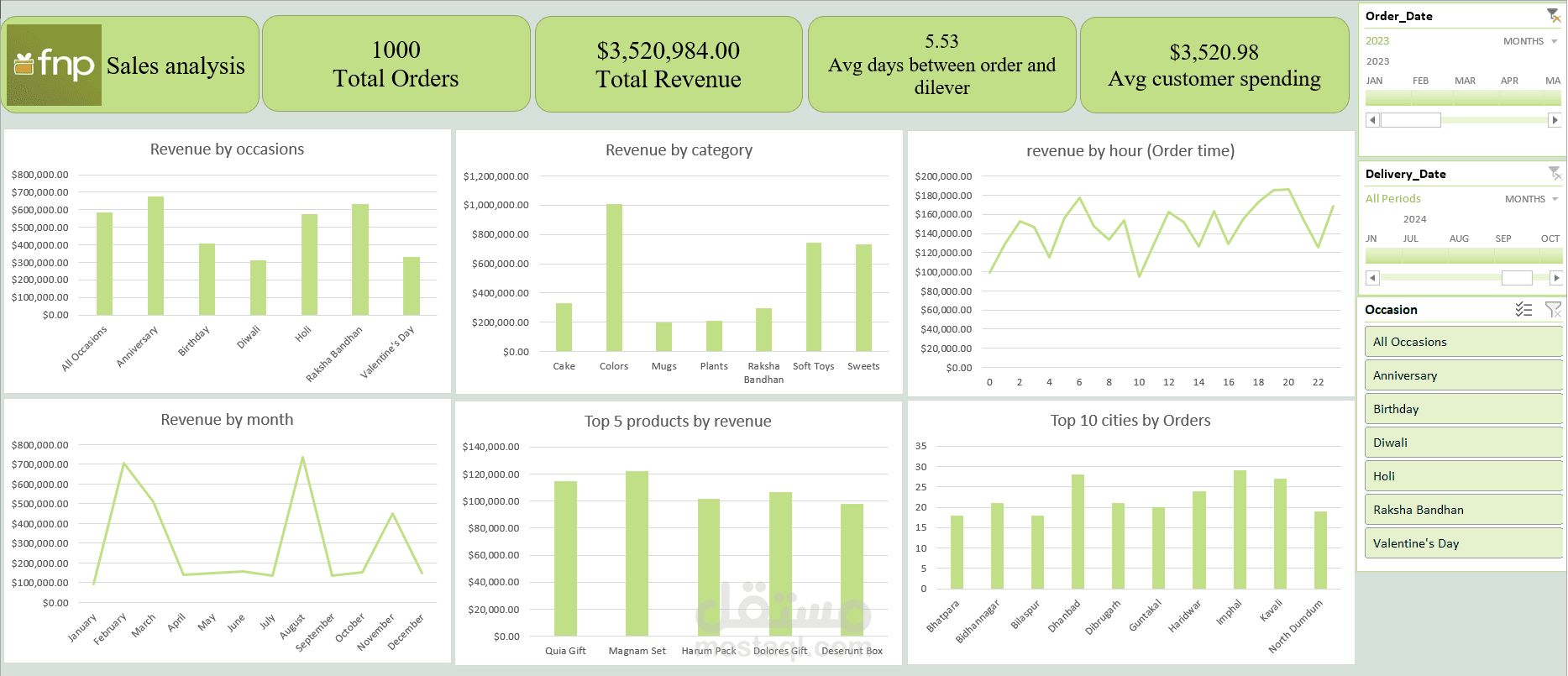Image resolution: width=1568 pixels, height=676 pixels.
Task: Click the Quia Gift bar in products chart
Action: pyautogui.click(x=565, y=558)
